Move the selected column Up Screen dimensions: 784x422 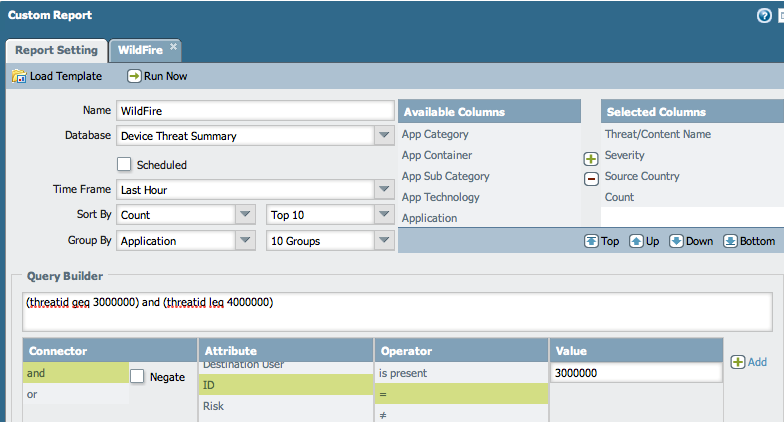(636, 241)
